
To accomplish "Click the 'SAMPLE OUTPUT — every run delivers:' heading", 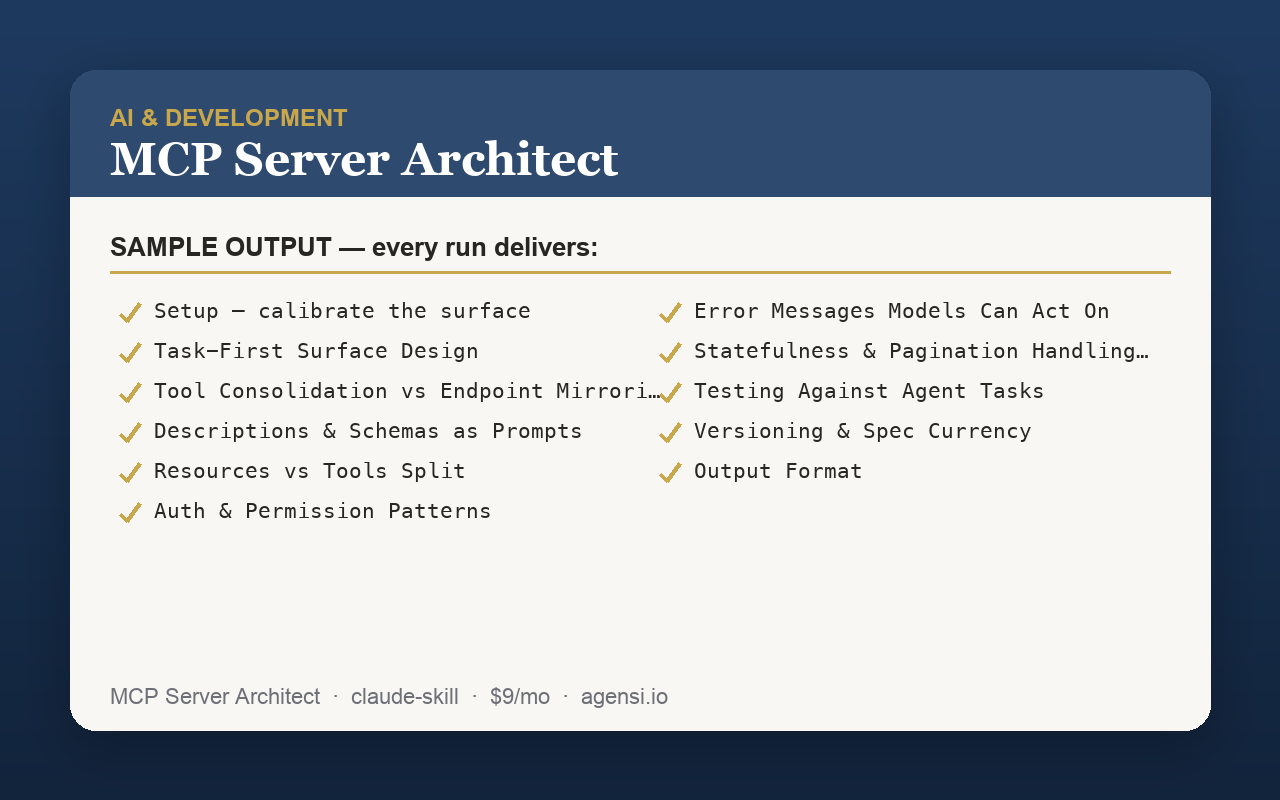I will click(354, 247).
